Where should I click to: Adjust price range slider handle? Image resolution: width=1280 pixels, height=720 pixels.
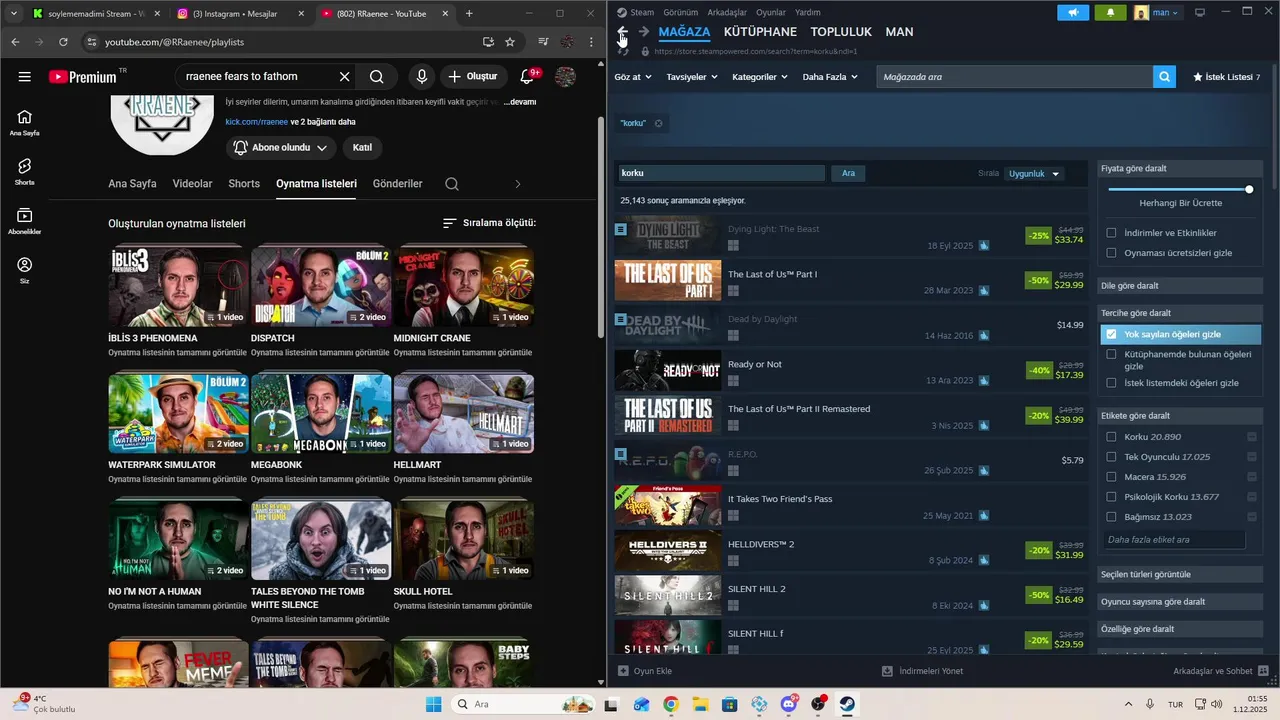pyautogui.click(x=1249, y=189)
